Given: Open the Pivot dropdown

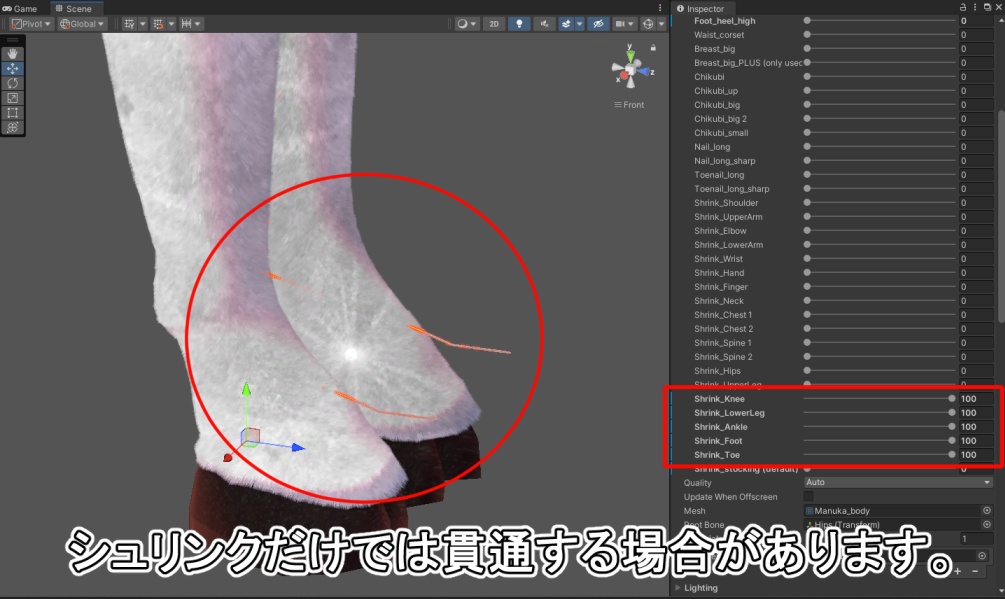Looking at the screenshot, I should tap(31, 24).
